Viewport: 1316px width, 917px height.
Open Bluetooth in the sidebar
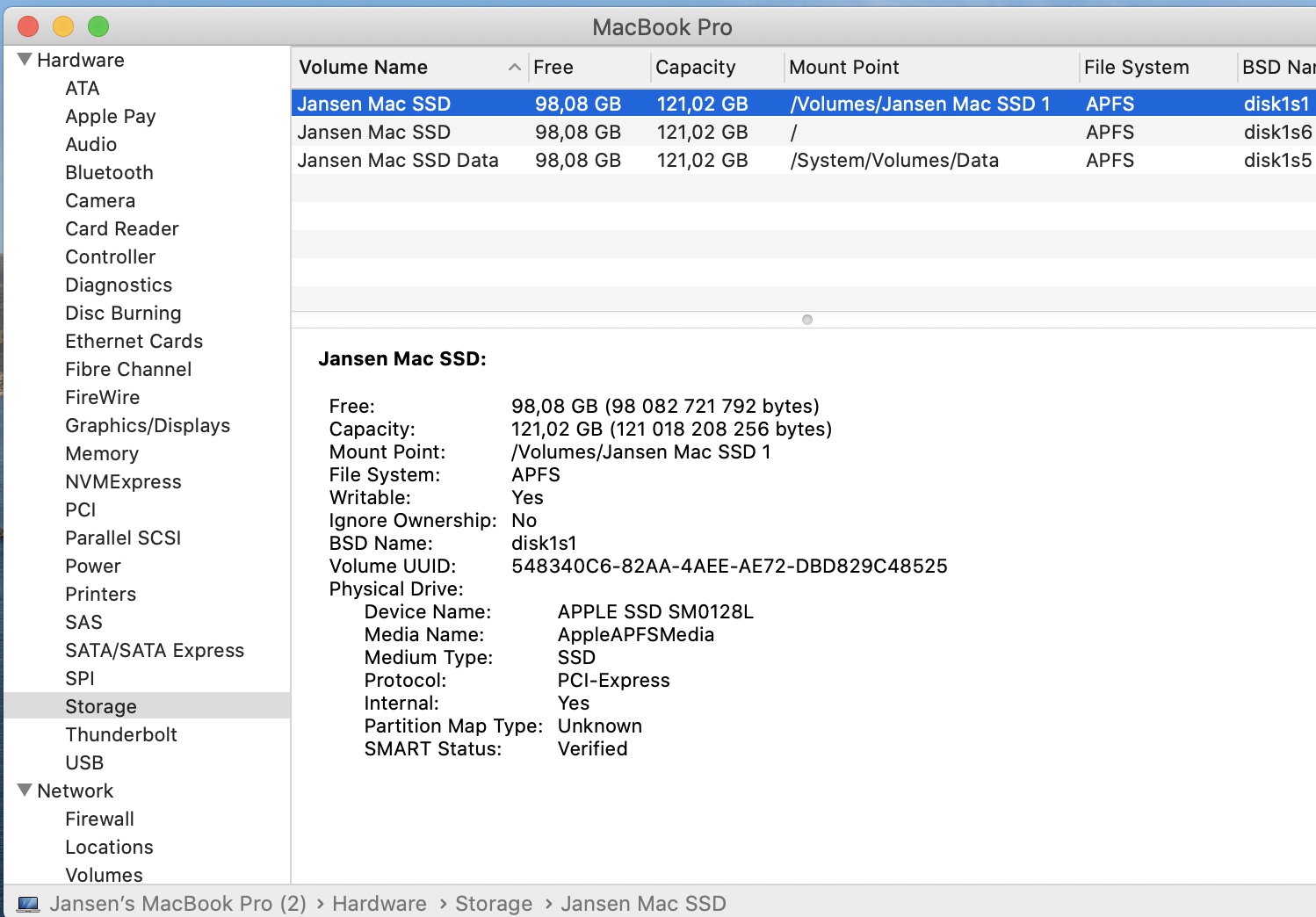[110, 173]
